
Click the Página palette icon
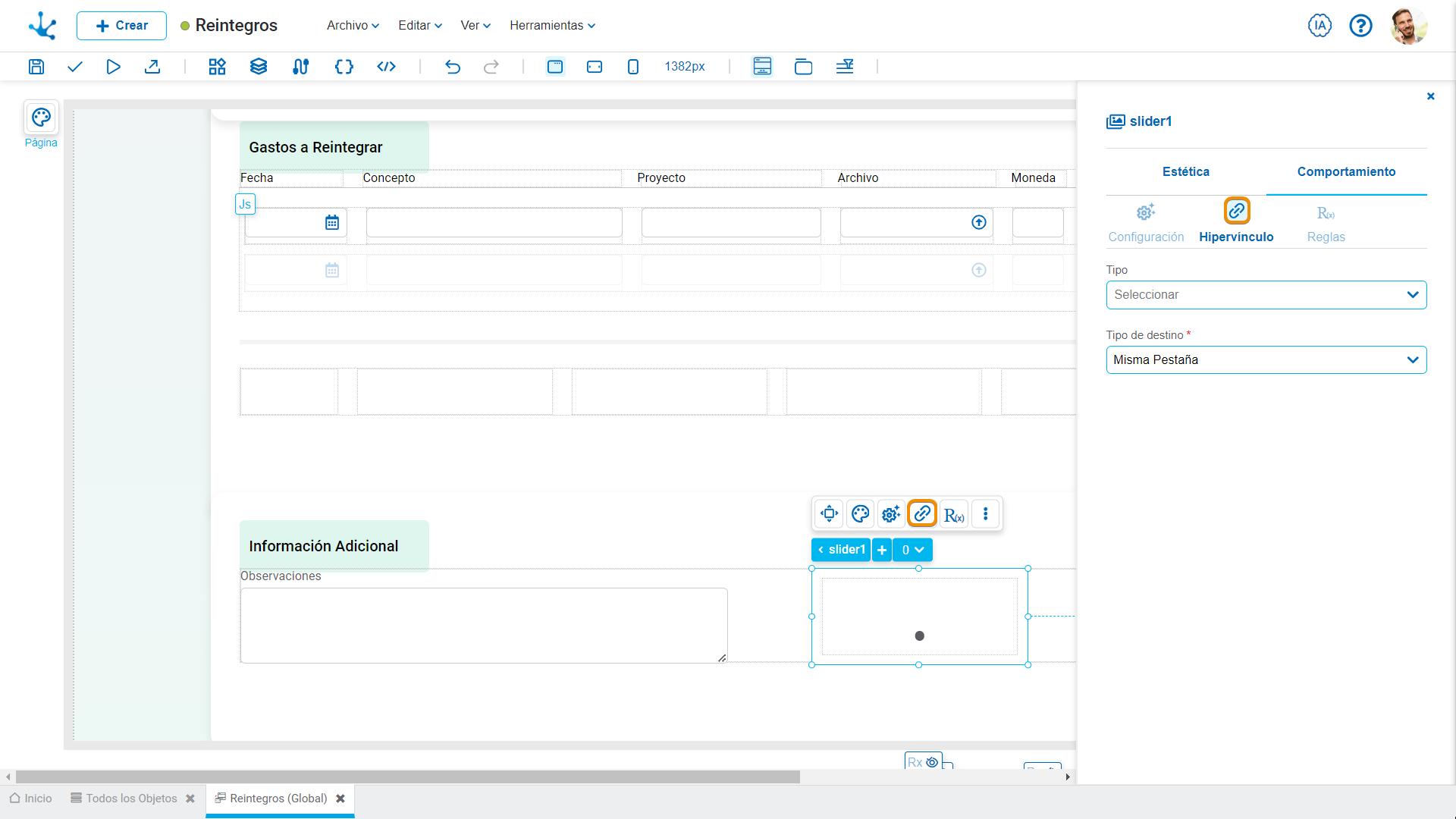pyautogui.click(x=41, y=118)
